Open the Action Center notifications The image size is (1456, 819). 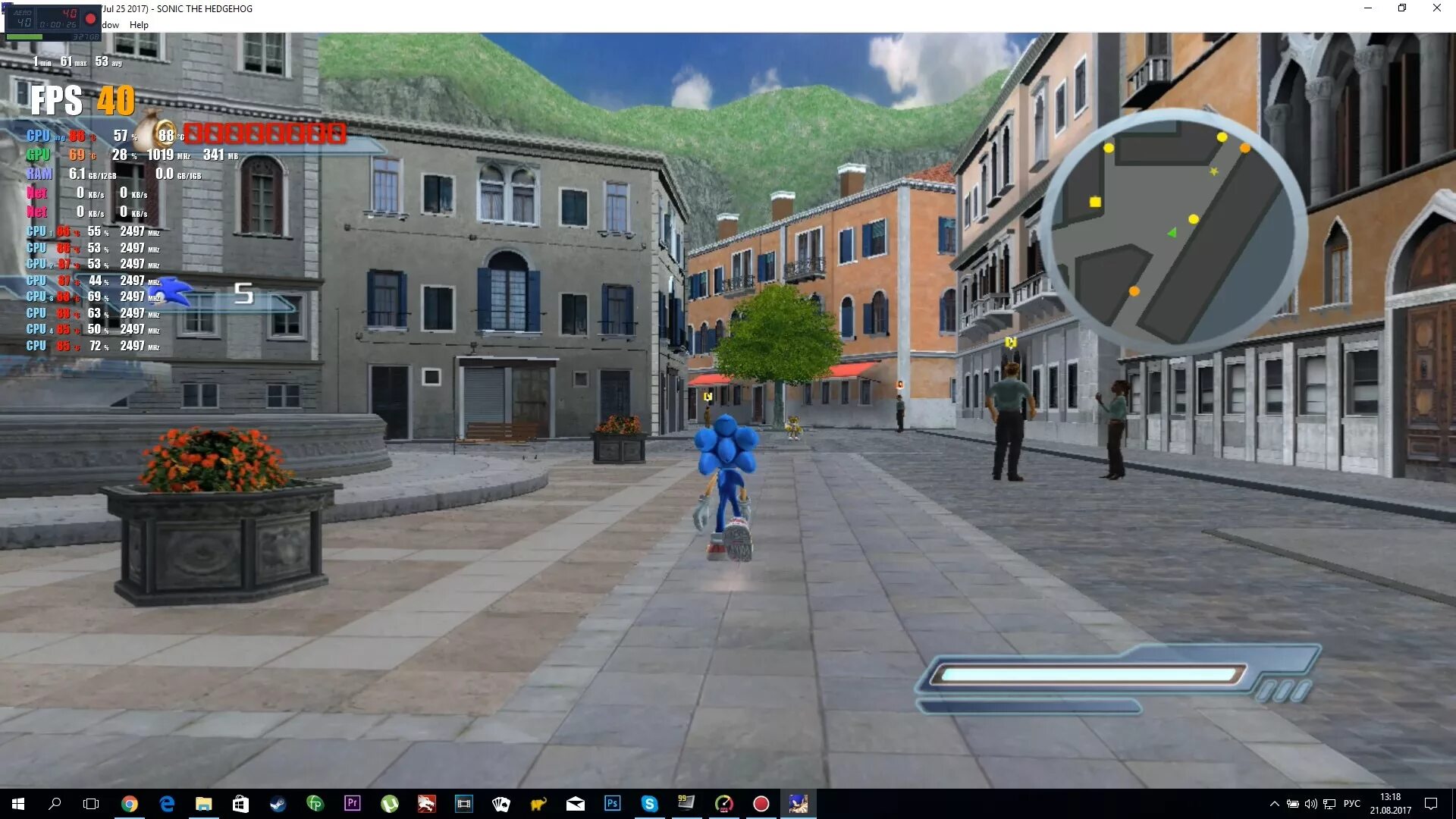pos(1431,804)
